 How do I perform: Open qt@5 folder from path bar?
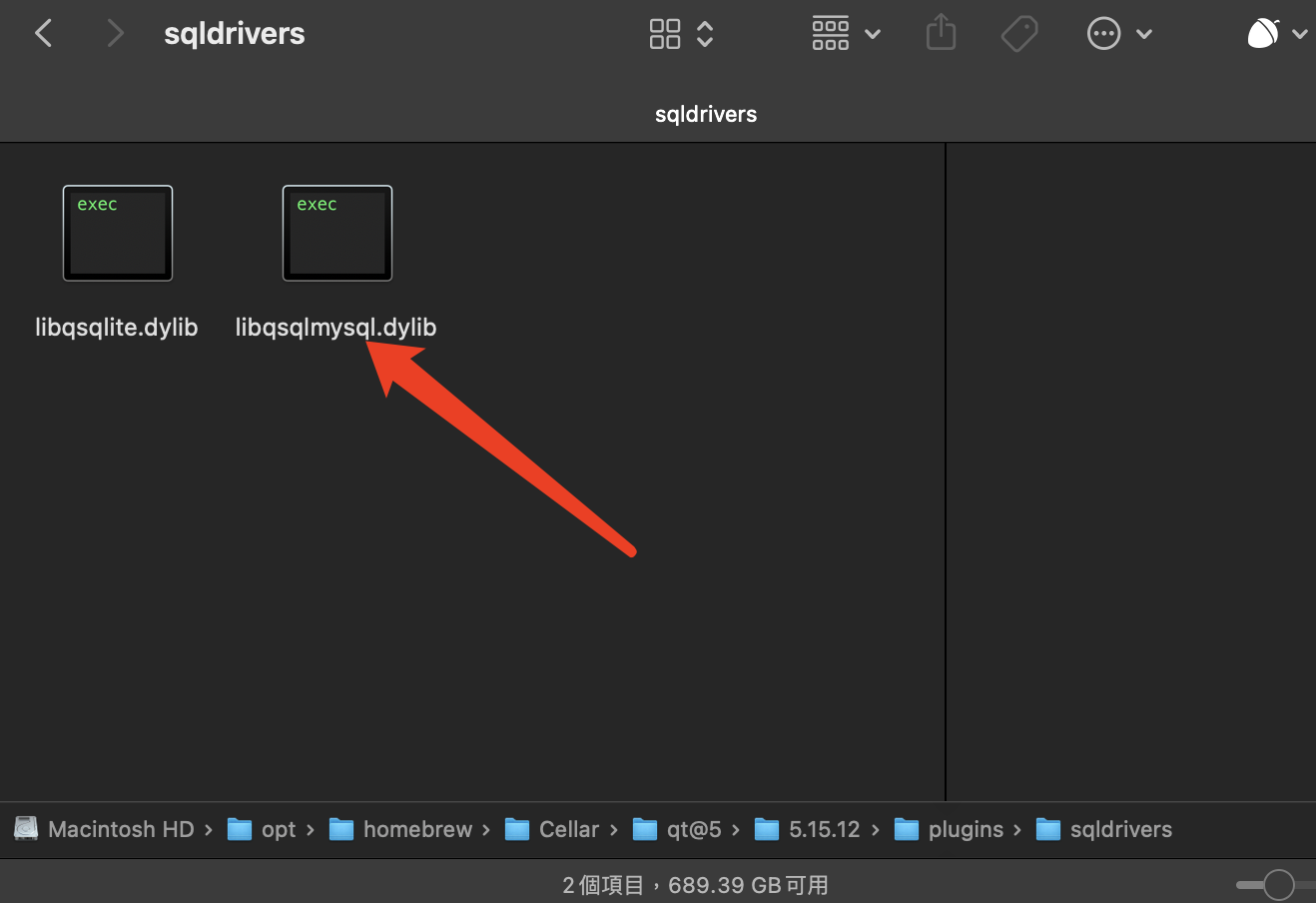[678, 829]
